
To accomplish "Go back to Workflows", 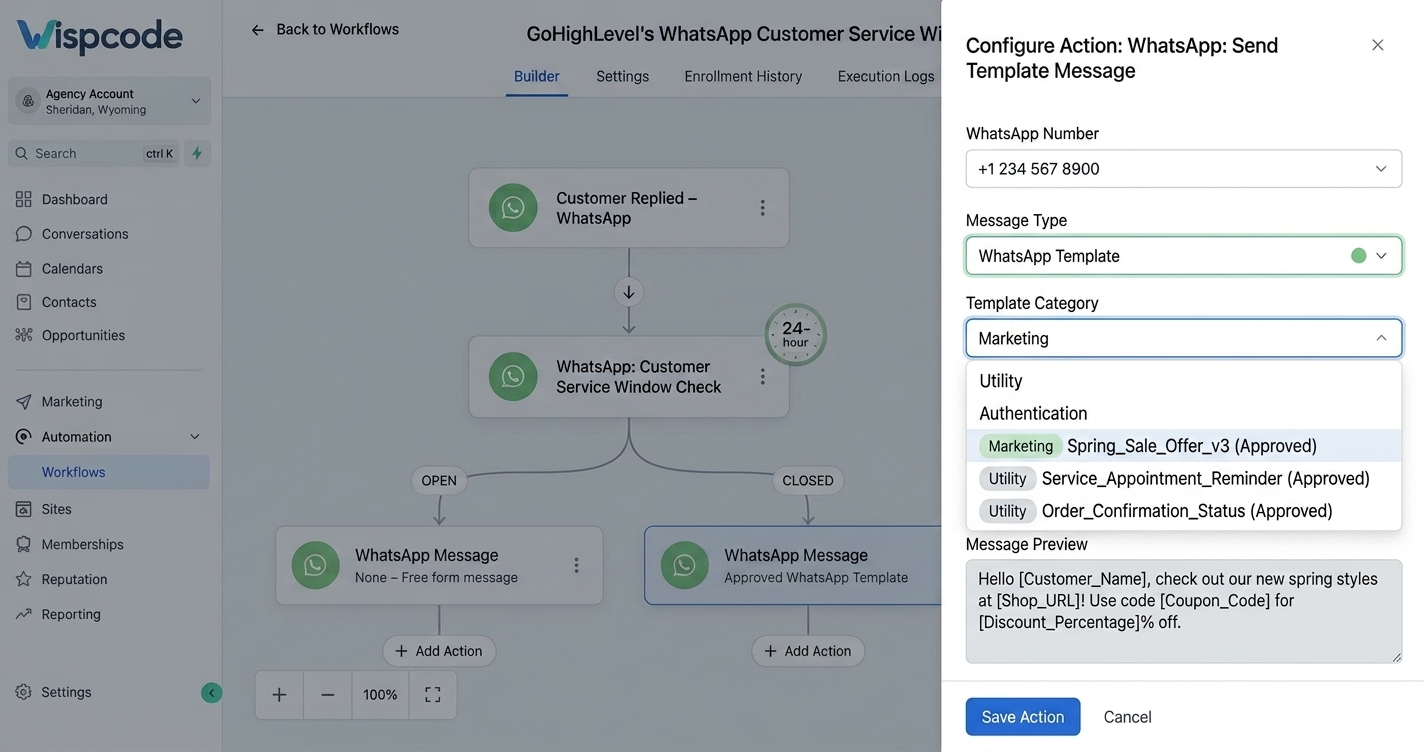I will point(325,29).
